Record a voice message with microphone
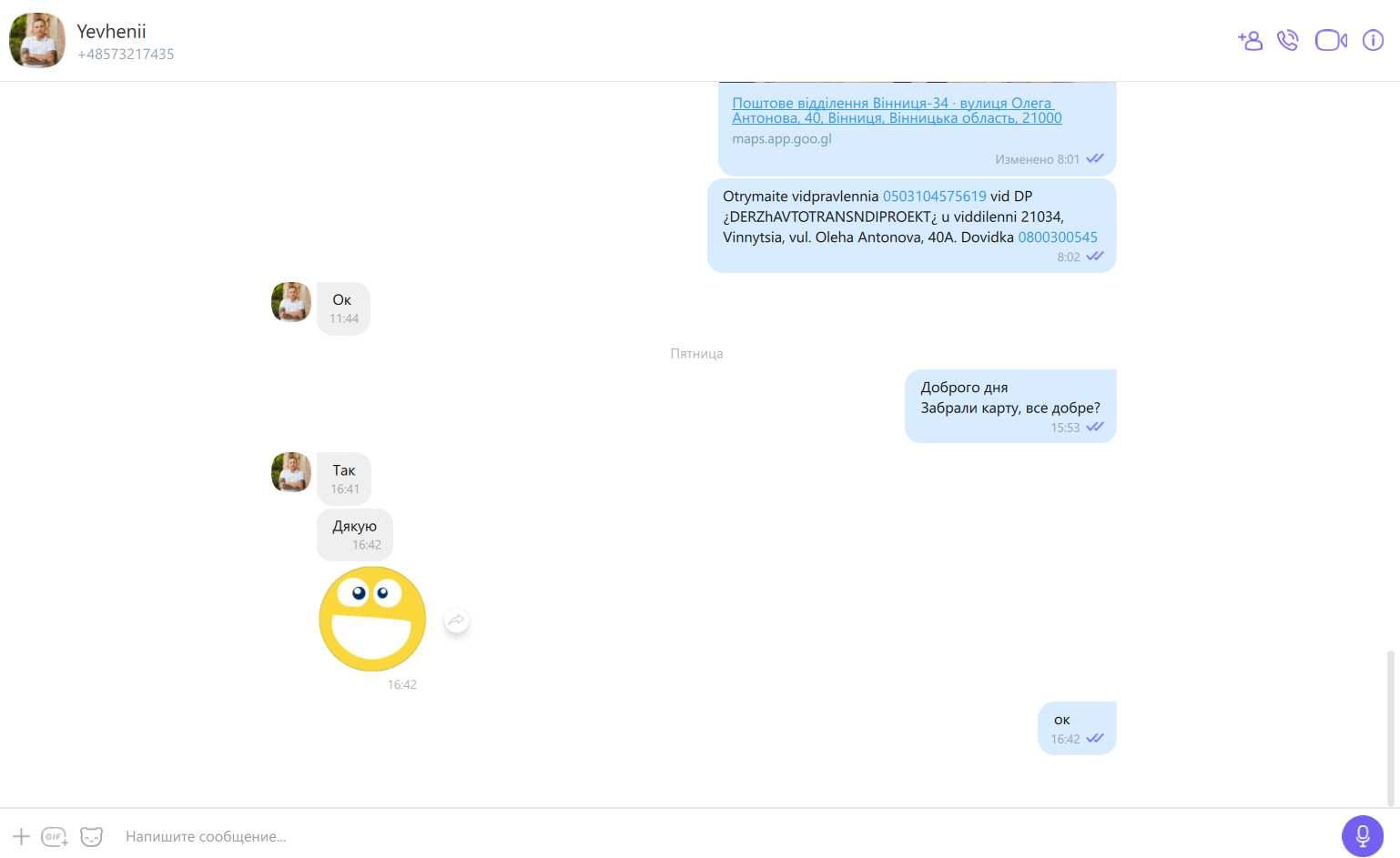1400x858 pixels. (1363, 835)
